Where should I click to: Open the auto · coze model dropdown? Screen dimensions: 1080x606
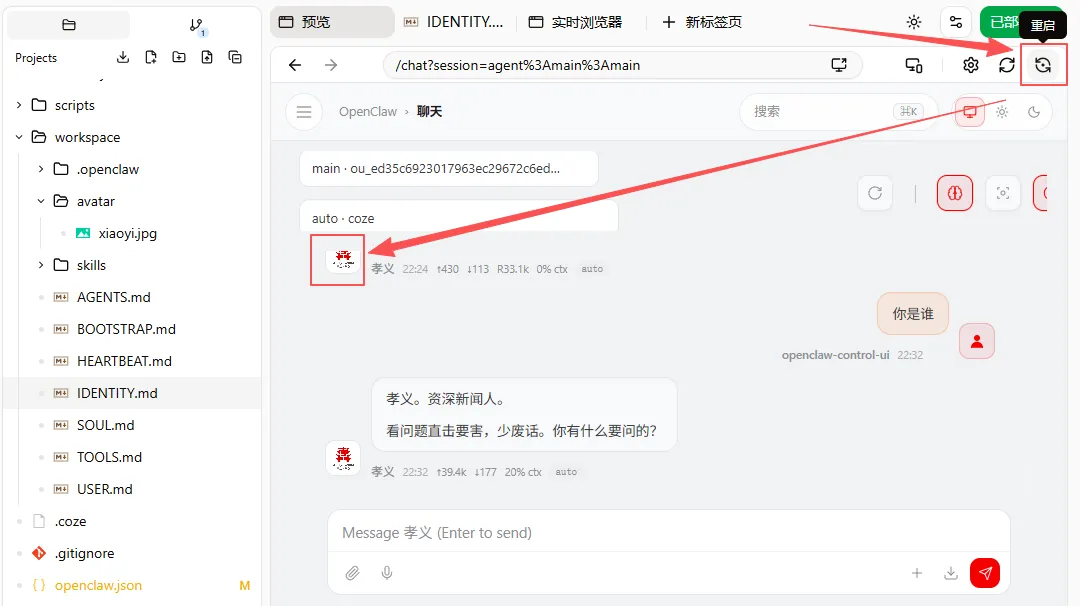click(x=459, y=217)
